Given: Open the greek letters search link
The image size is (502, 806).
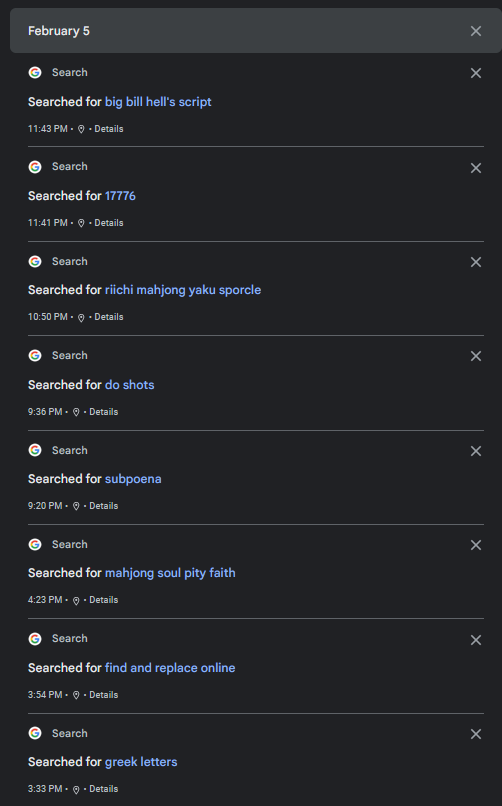Looking at the screenshot, I should click(141, 762).
